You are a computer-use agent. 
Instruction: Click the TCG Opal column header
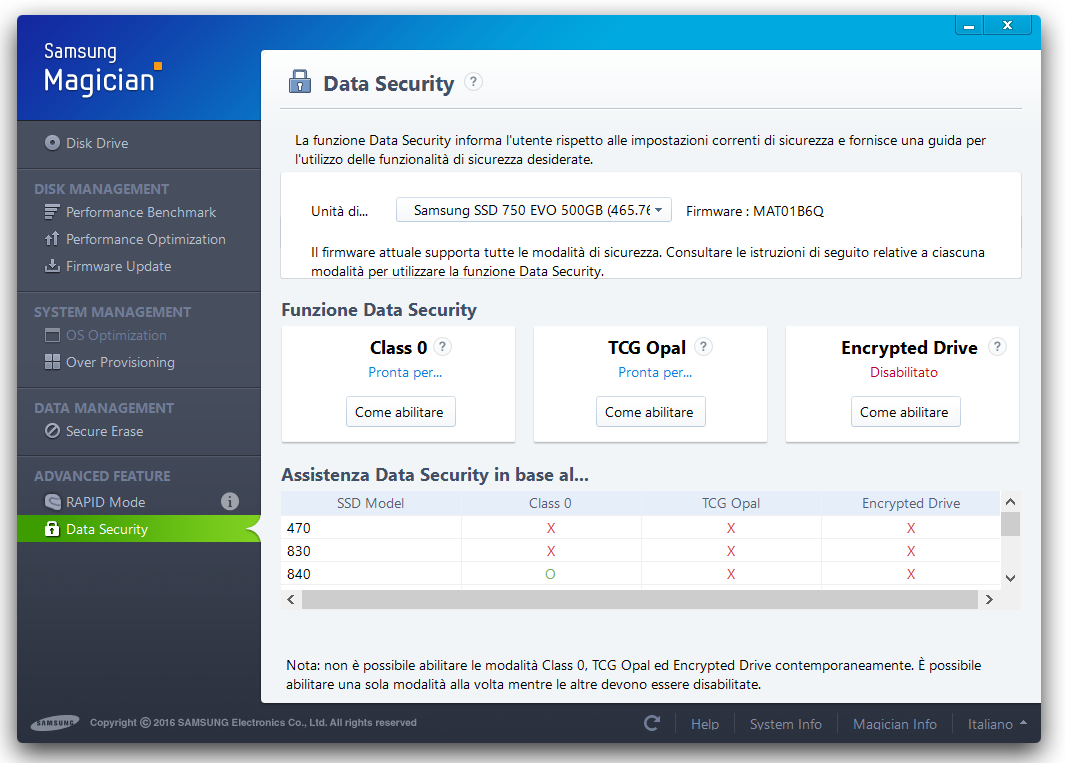click(x=731, y=503)
